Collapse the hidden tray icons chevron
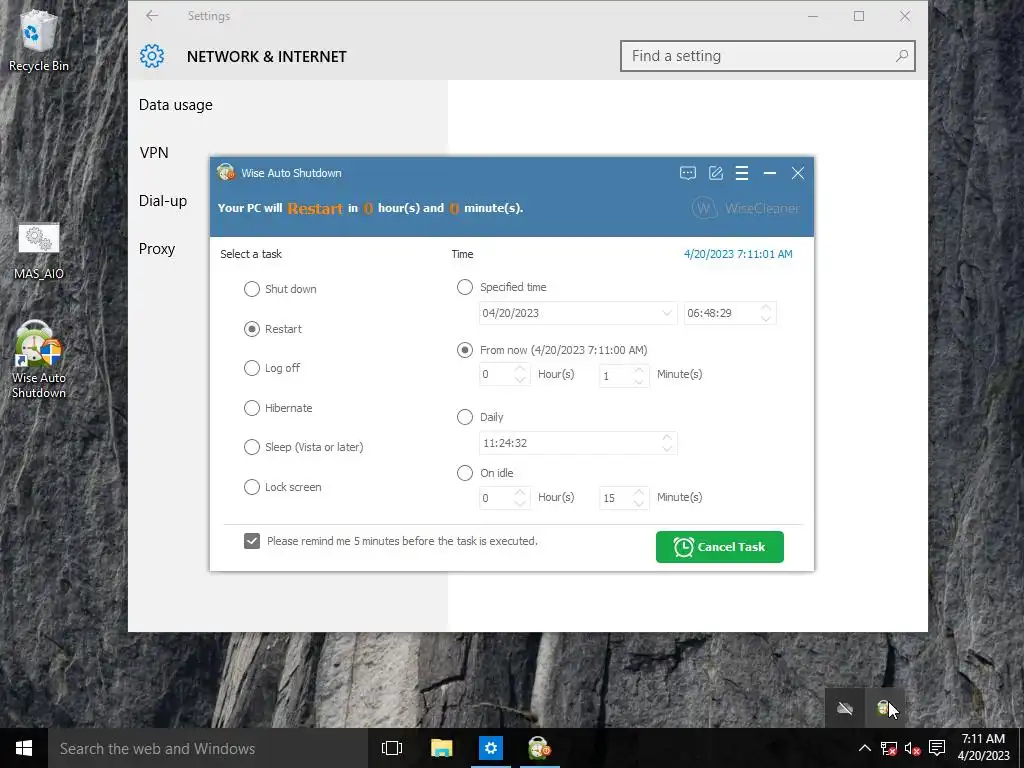This screenshot has width=1024, height=768. 864,748
